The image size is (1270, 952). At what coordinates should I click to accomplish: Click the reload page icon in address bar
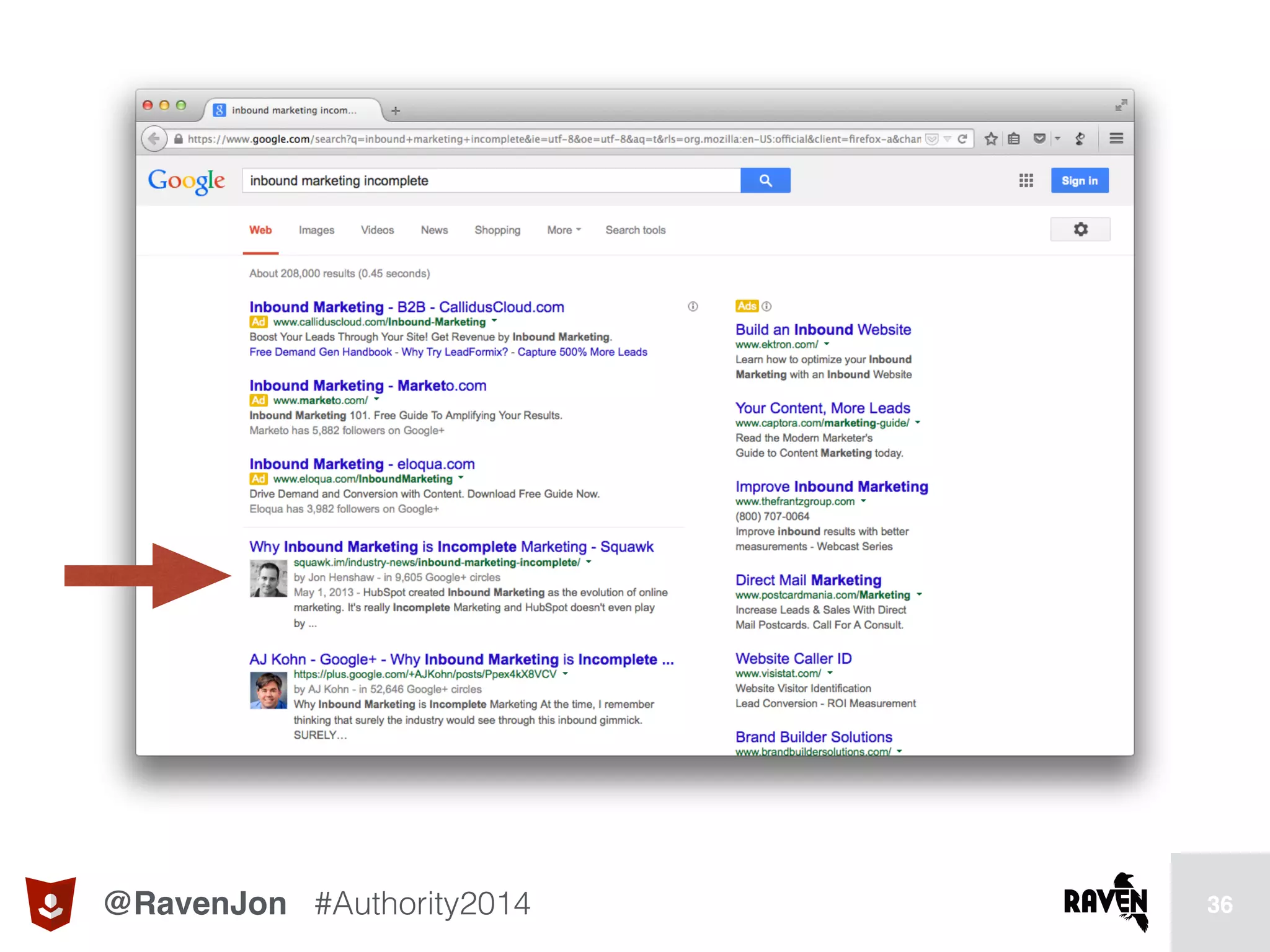(962, 139)
